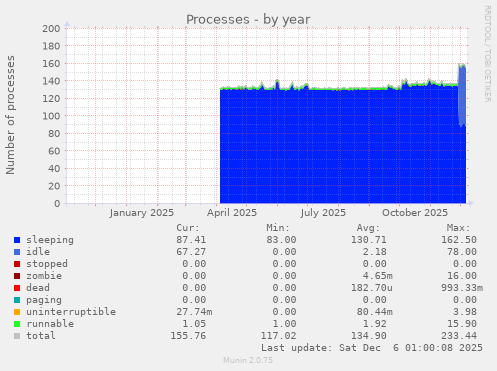
Task: Click the 200 y-axis tick label
Action: pos(51,29)
